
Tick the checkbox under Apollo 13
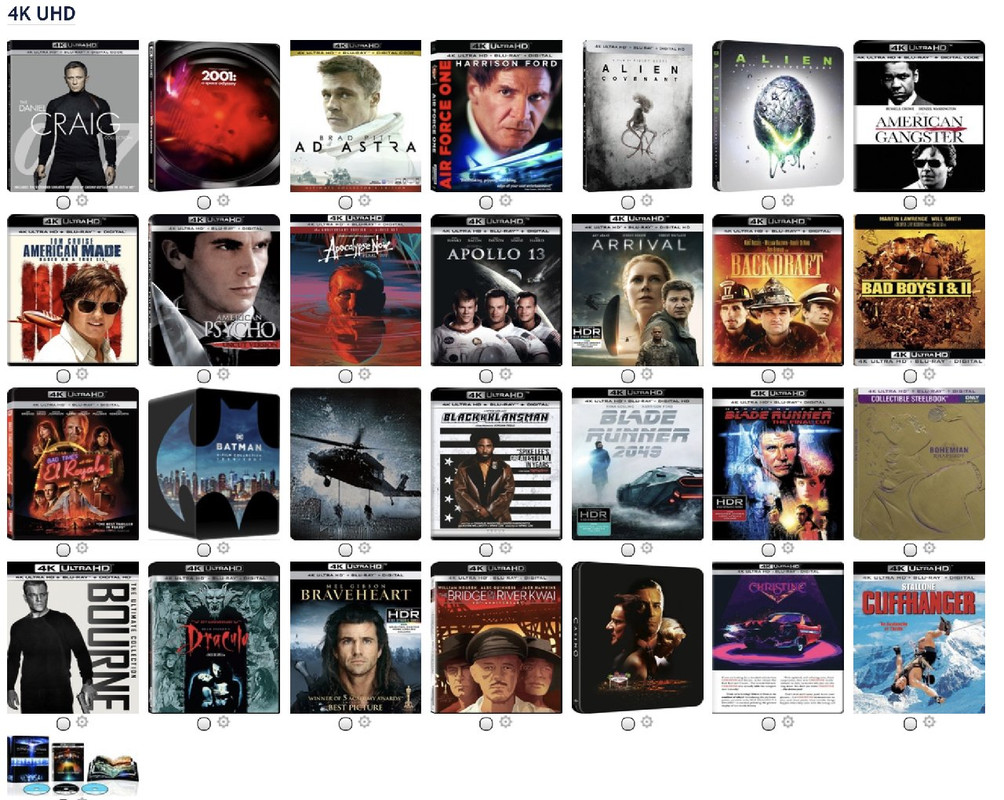click(486, 376)
